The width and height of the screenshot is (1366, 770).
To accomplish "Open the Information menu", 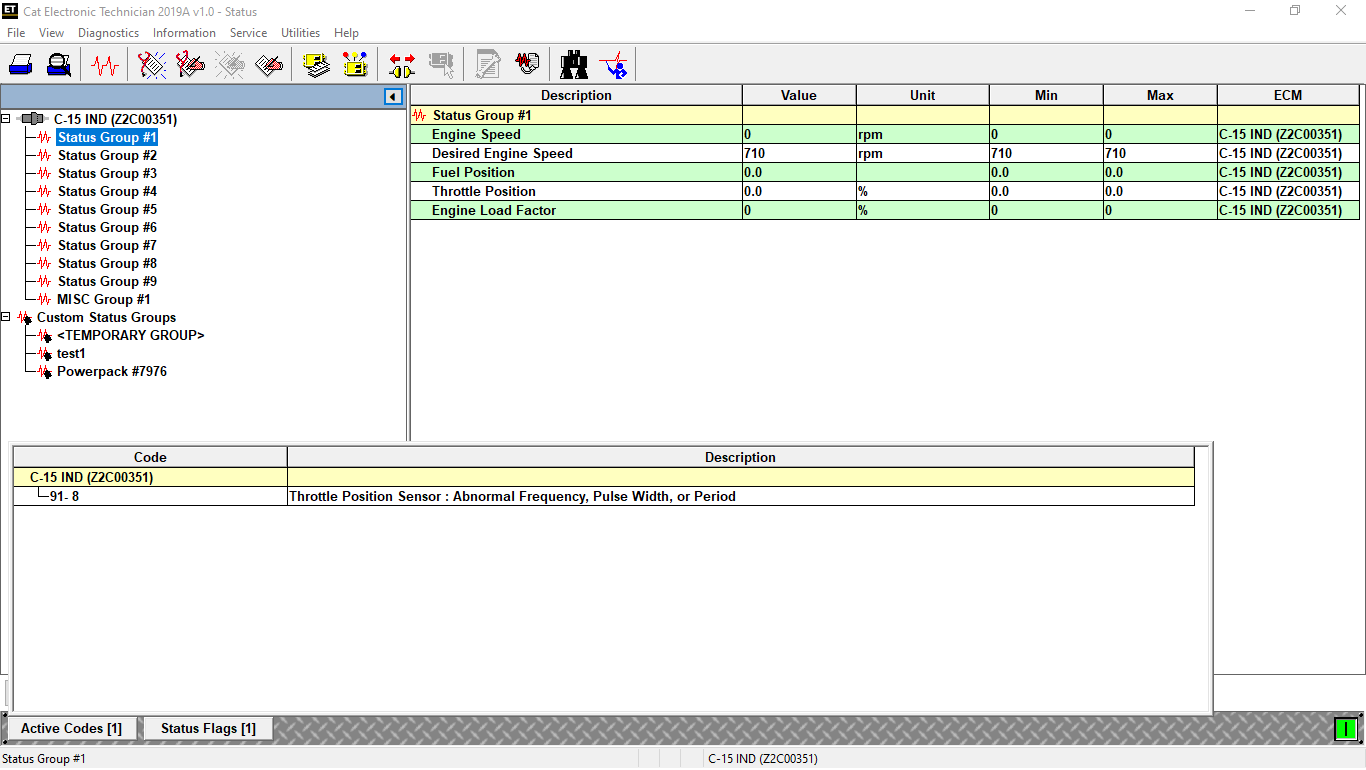I will tap(184, 33).
